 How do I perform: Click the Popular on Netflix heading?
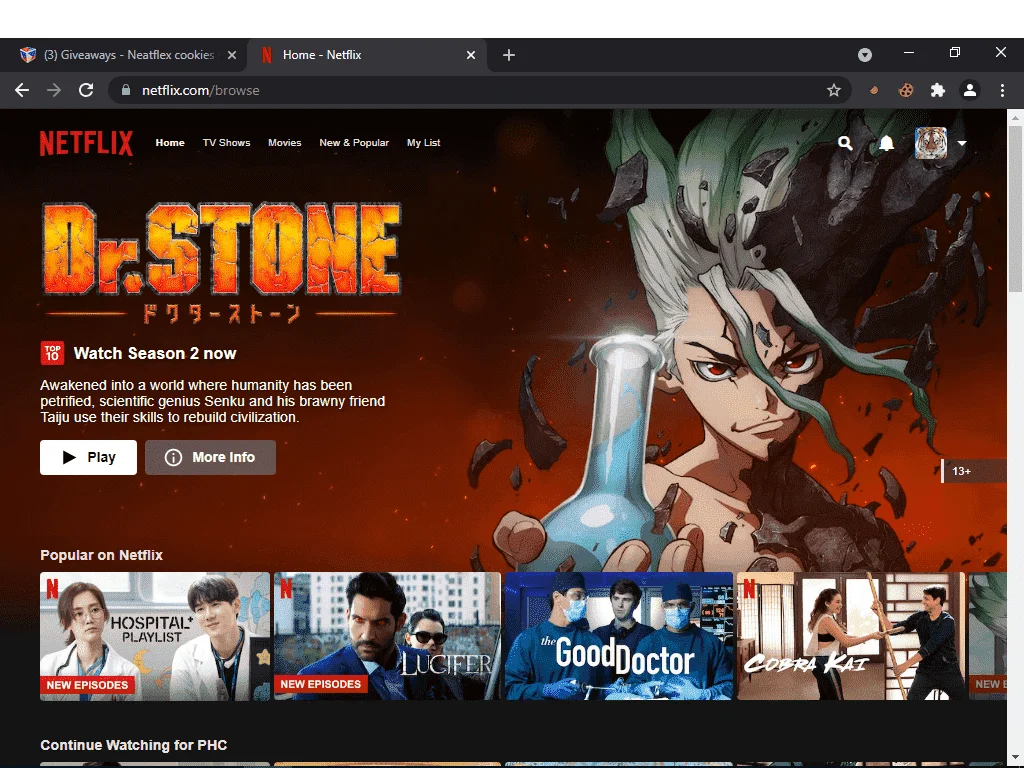(101, 555)
